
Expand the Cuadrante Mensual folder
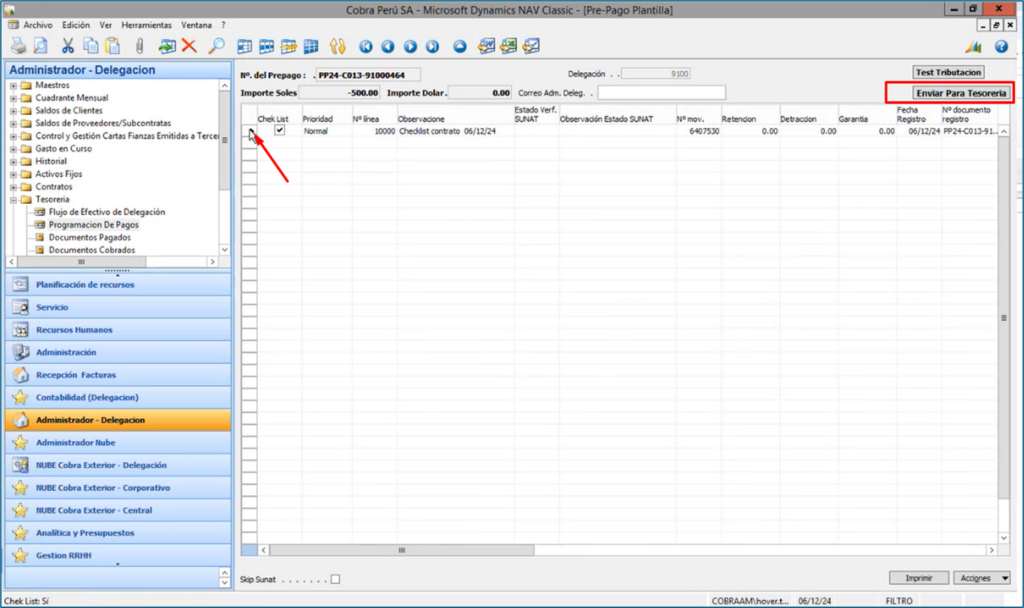(13, 98)
